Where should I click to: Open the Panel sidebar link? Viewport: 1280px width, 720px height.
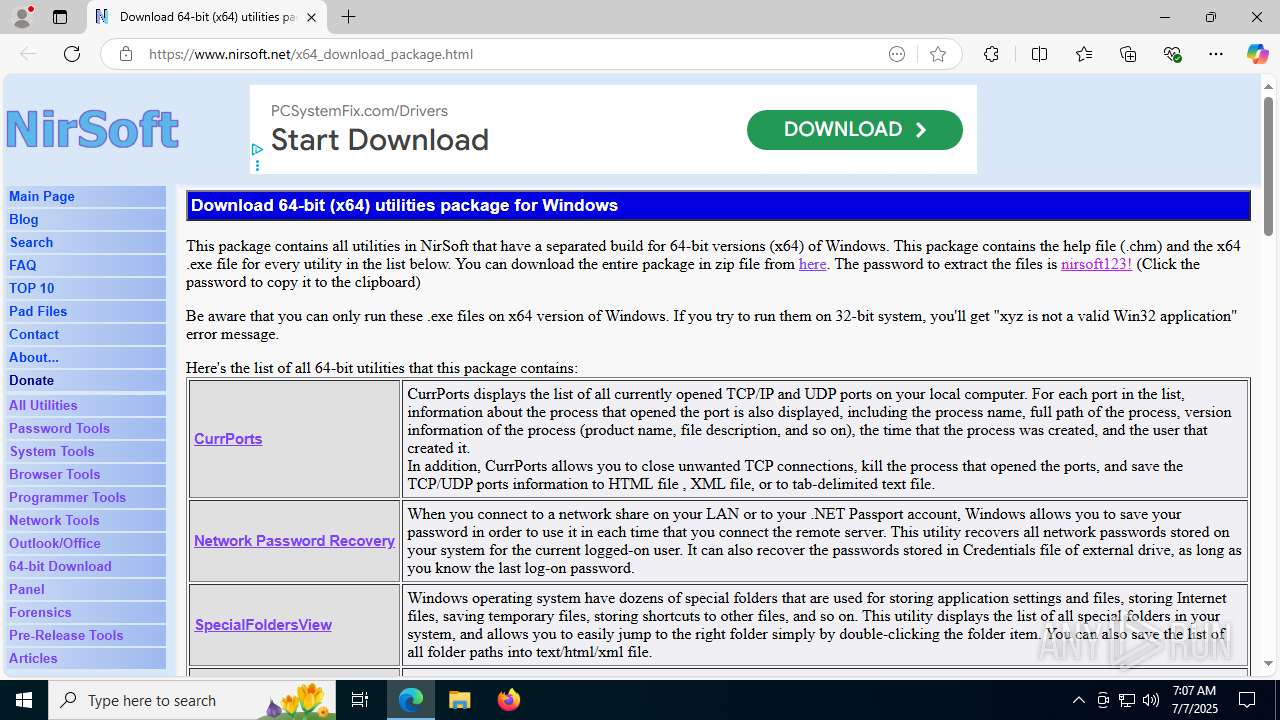point(27,589)
